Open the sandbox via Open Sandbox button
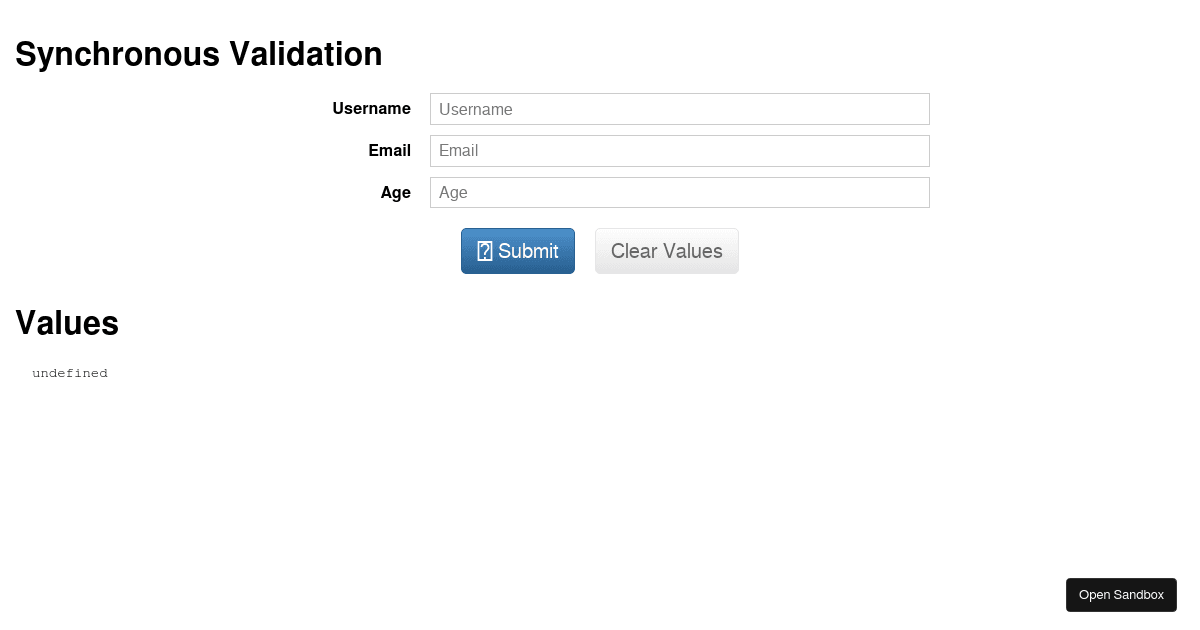Viewport: 1200px width, 630px height. (x=1121, y=594)
